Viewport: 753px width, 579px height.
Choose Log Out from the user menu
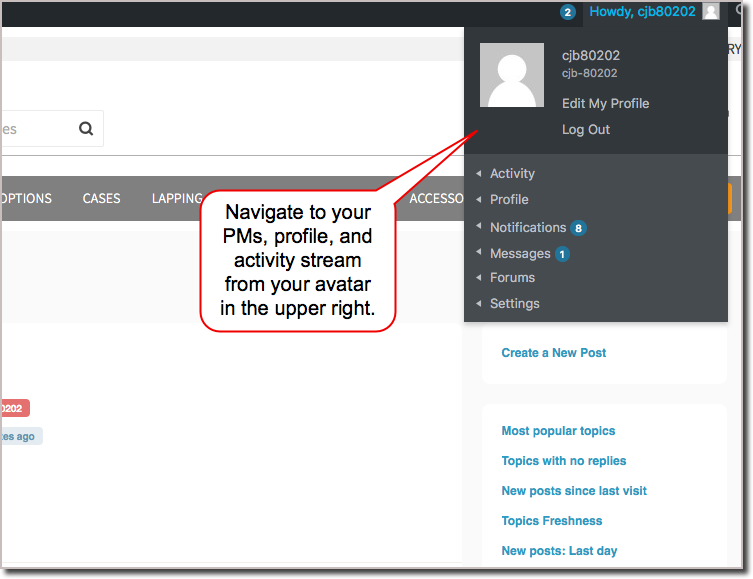(x=586, y=129)
